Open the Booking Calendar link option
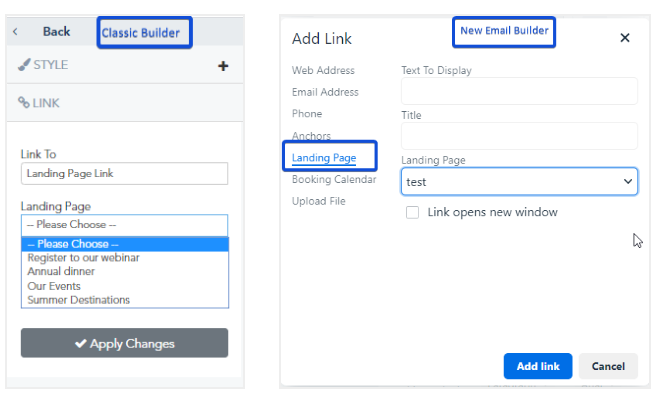Viewport: 662px width, 403px height. (x=334, y=180)
